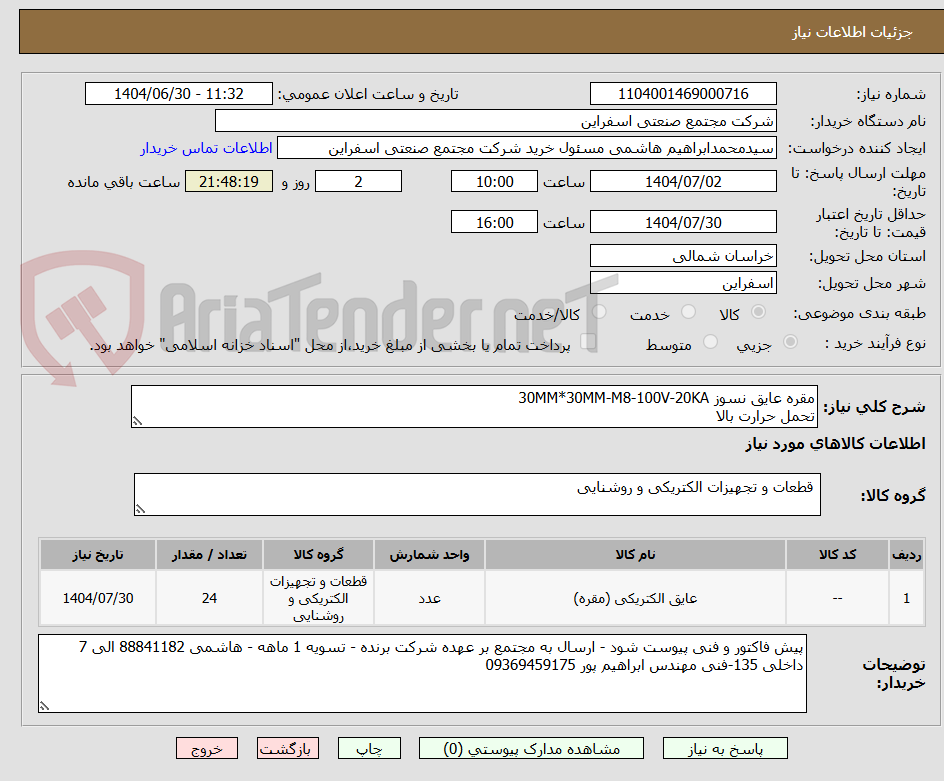Image resolution: width=944 pixels, height=781 pixels.
Task: Select the کالا/خدمت radio button
Action: pyautogui.click(x=598, y=310)
